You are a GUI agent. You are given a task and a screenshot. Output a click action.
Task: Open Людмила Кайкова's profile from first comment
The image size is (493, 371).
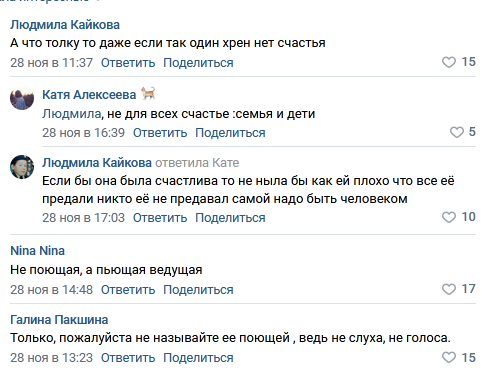(65, 25)
